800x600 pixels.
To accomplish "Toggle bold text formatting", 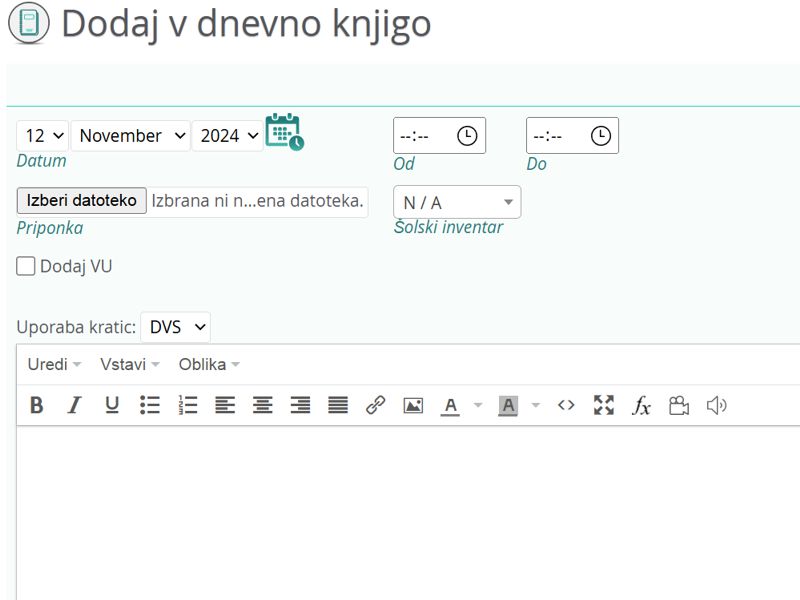I will pos(37,405).
